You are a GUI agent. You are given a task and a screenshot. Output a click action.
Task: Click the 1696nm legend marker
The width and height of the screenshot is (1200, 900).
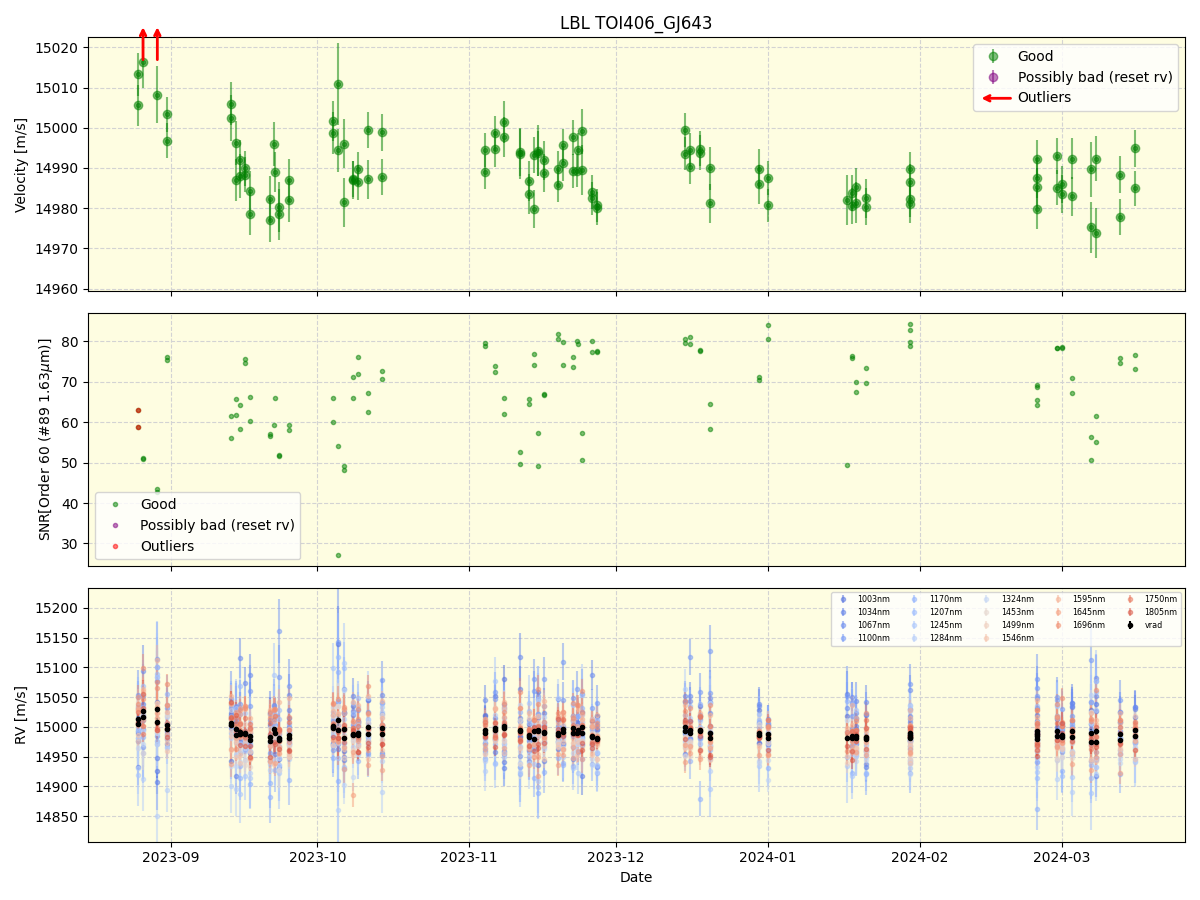point(1058,625)
